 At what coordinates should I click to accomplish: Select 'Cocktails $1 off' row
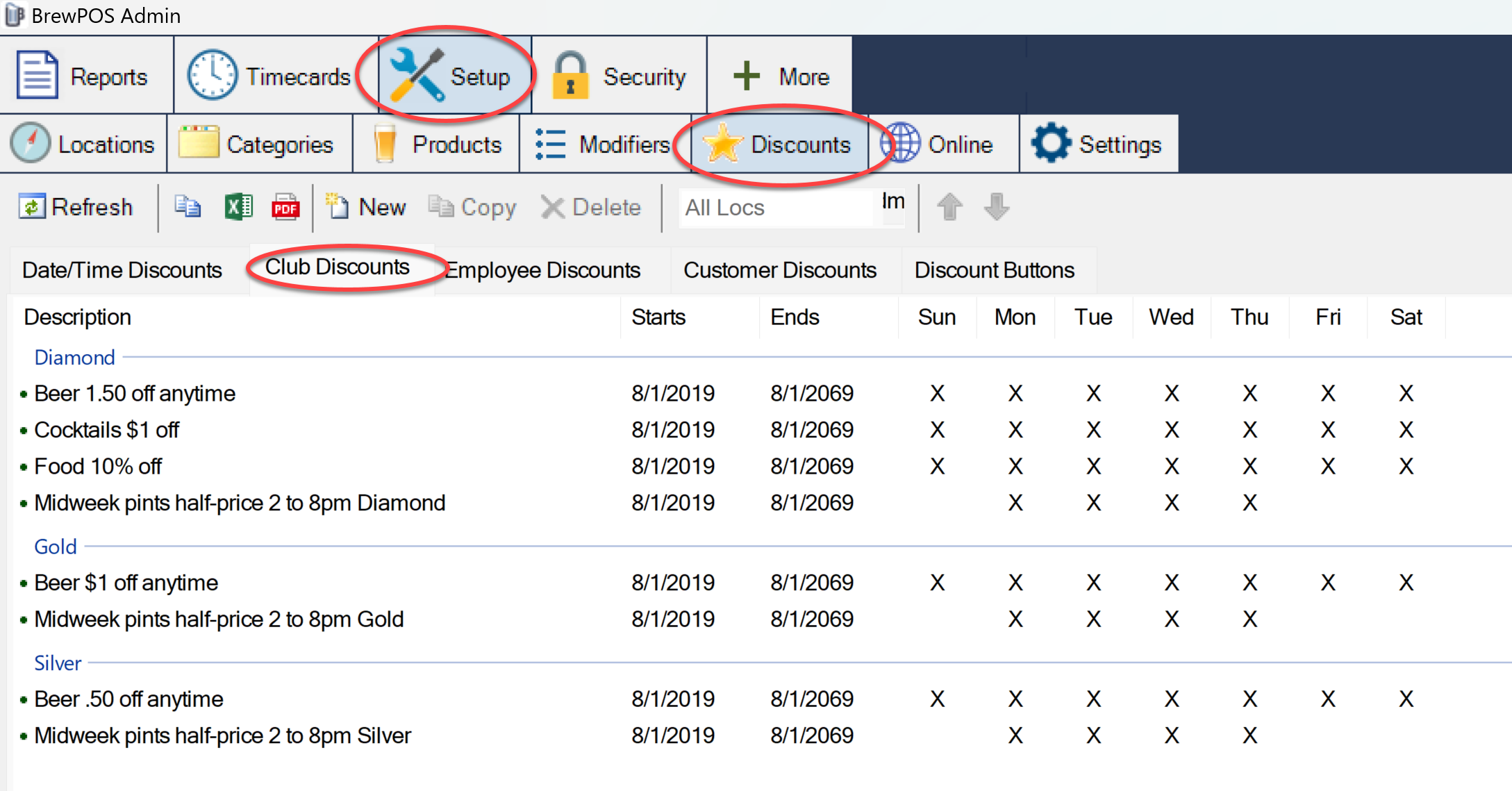[729, 430]
